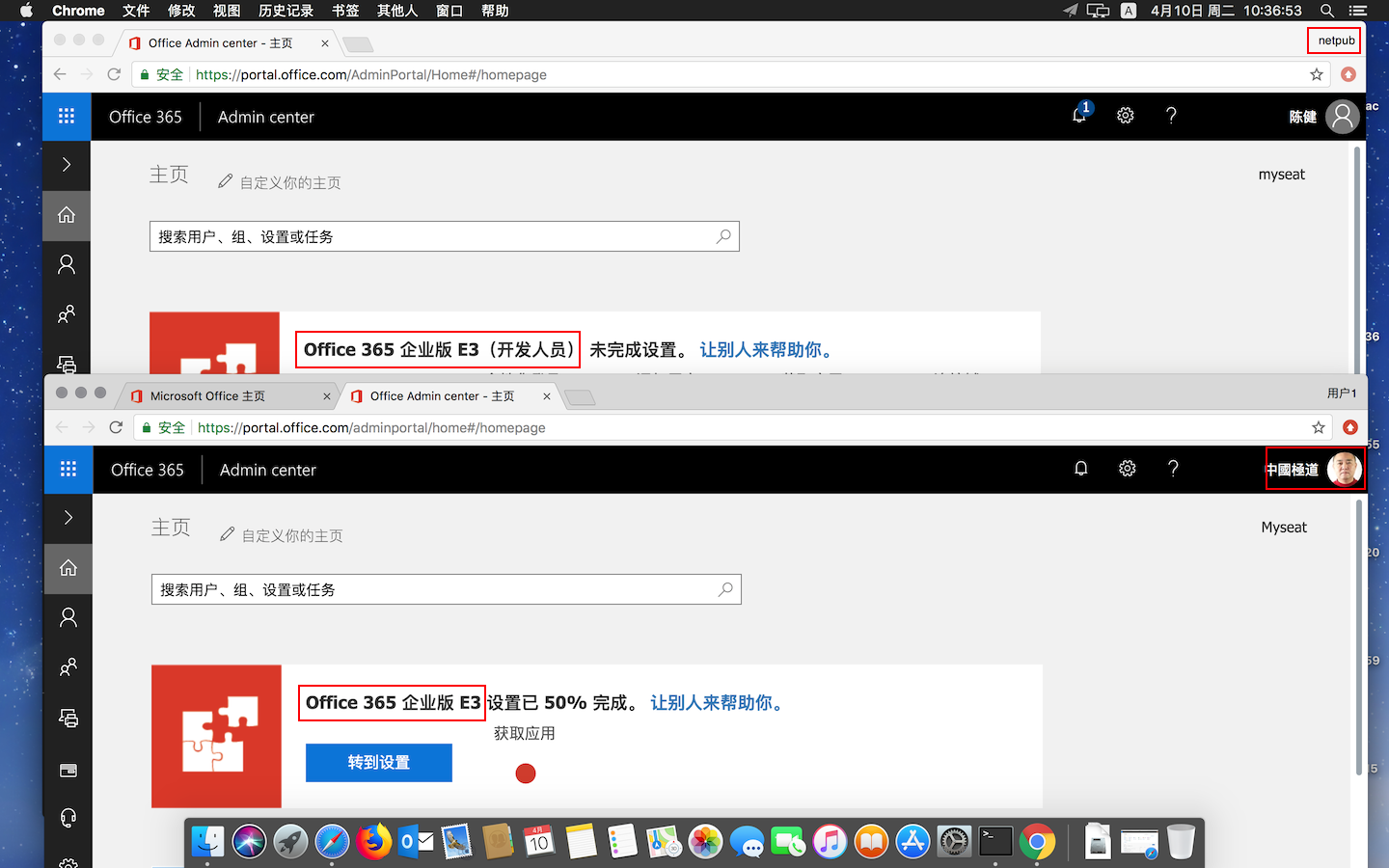Select Office Admin center tab in back window
This screenshot has width=1389, height=868.
[x=230, y=42]
